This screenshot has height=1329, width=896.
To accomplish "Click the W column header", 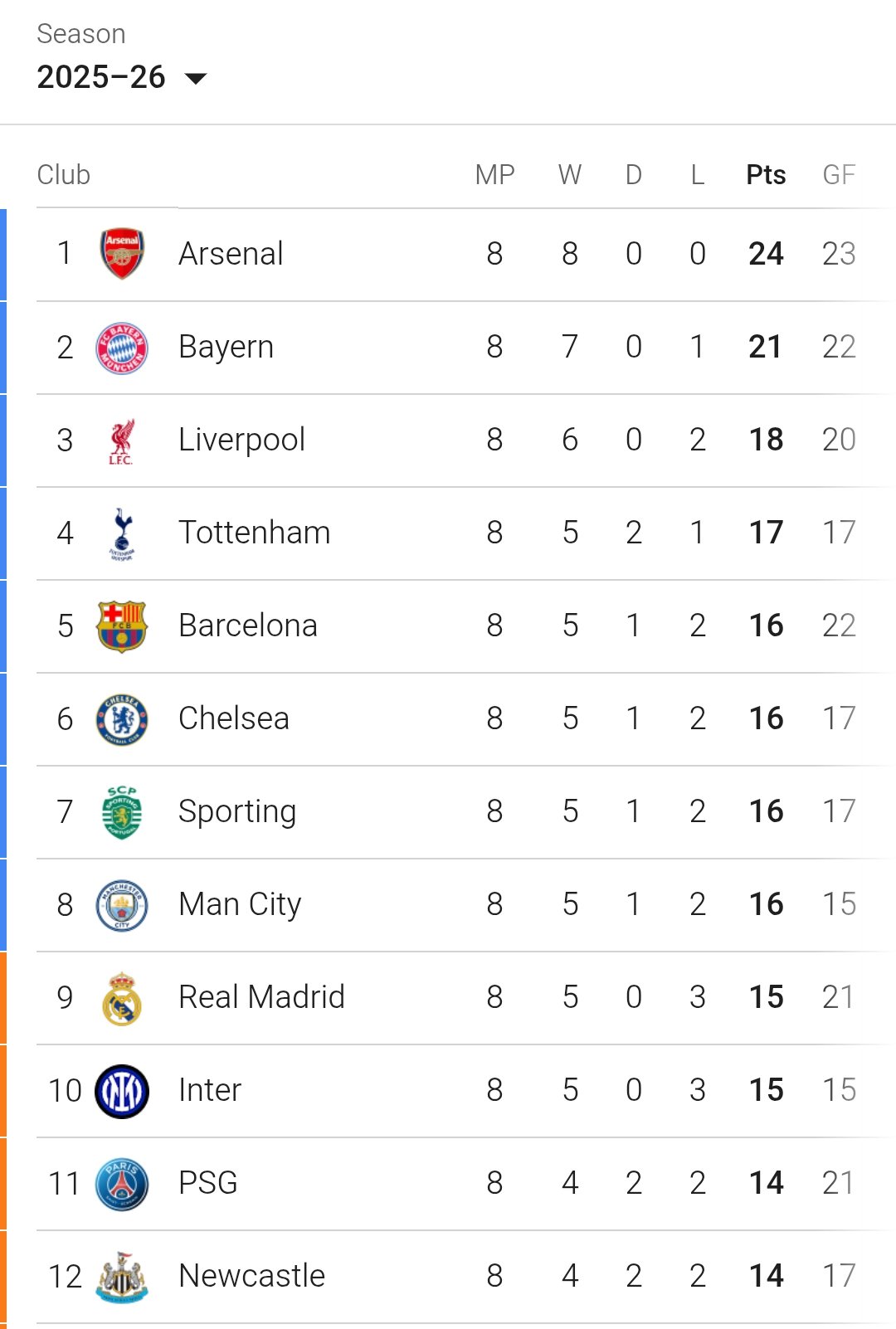I will [x=570, y=175].
